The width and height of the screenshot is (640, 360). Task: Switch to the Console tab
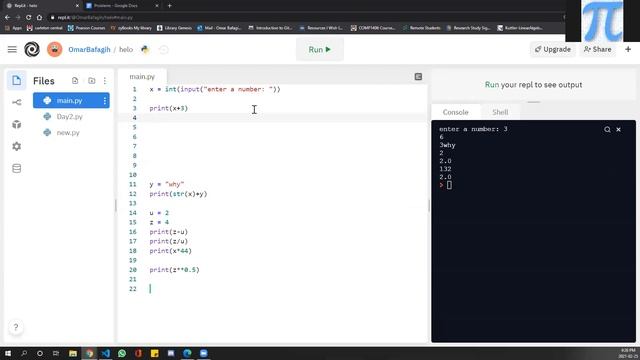456,112
